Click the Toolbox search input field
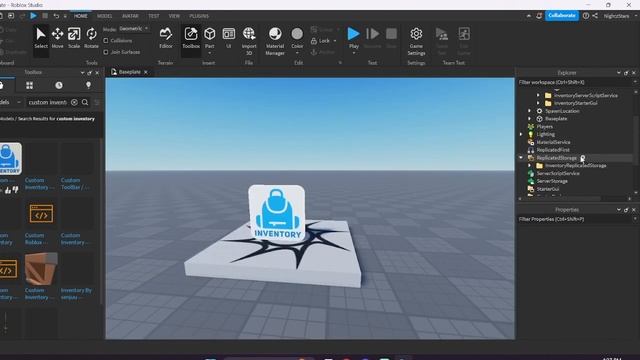The width and height of the screenshot is (640, 360). pos(47,102)
